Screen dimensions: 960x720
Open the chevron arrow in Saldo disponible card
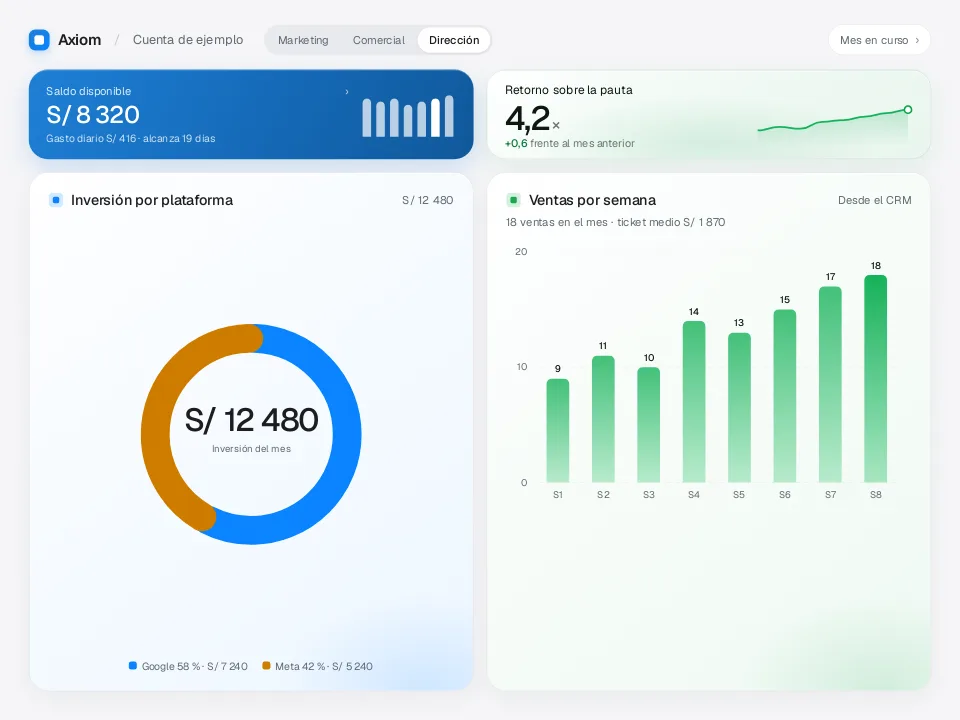(x=347, y=92)
